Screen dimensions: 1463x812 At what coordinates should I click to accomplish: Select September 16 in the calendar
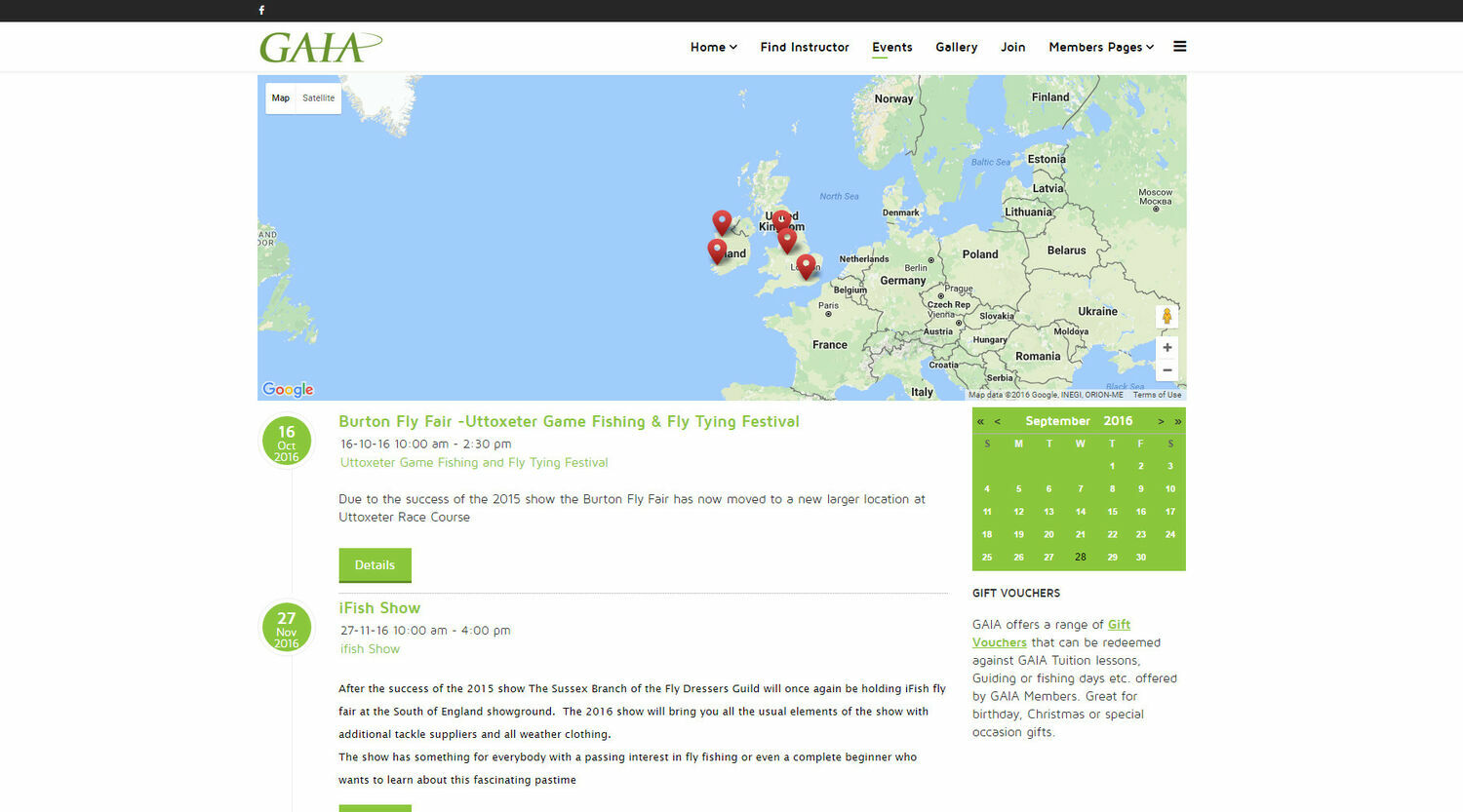(1140, 512)
